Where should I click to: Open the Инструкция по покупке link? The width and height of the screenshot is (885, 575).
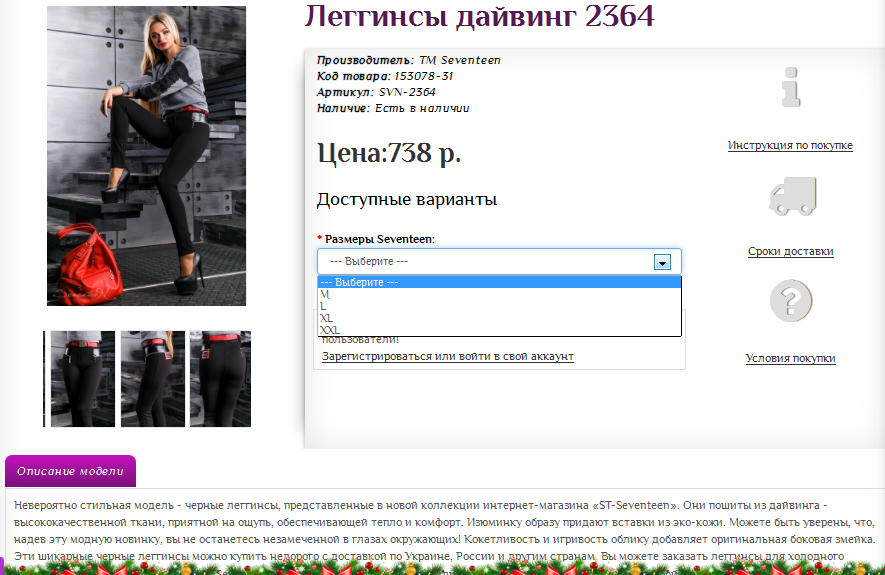coord(790,145)
